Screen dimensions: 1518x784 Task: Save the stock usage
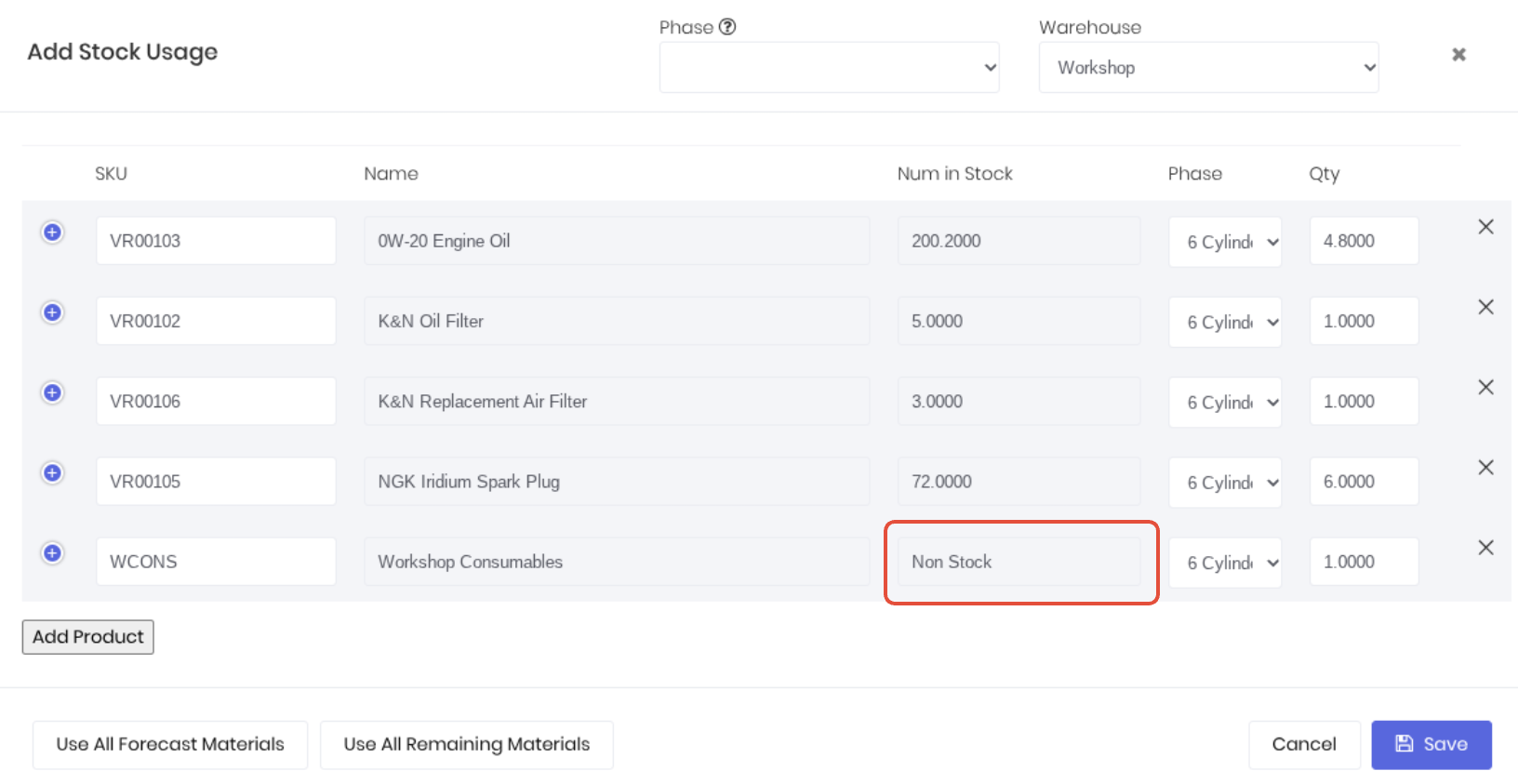pos(1431,745)
